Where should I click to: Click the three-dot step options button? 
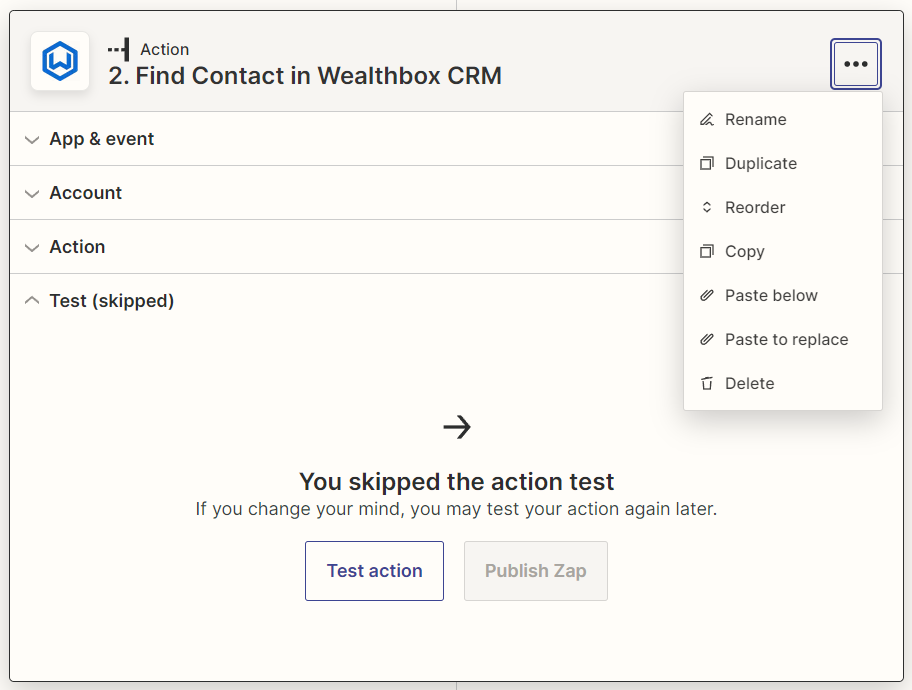[855, 64]
